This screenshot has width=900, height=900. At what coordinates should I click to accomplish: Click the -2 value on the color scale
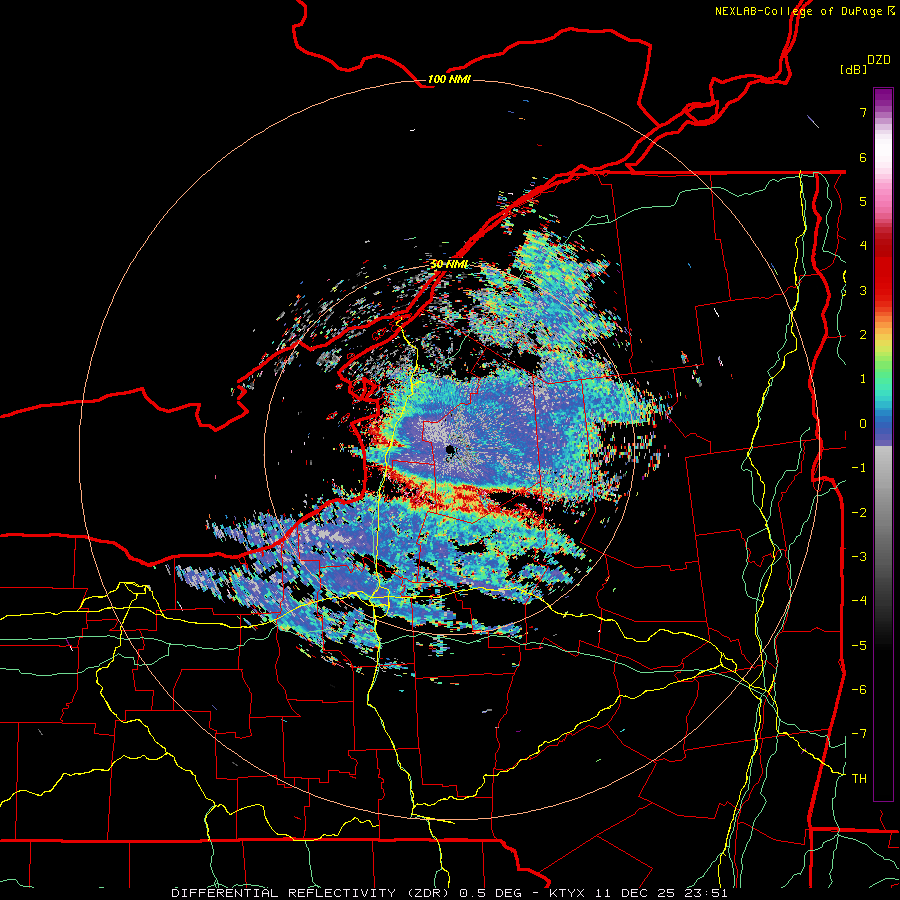859,513
